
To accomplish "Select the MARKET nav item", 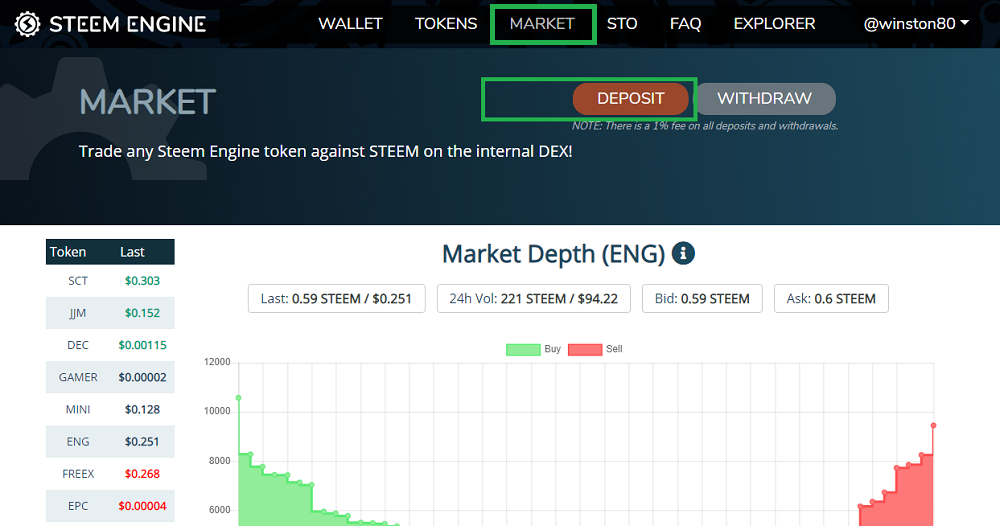I will pos(542,24).
